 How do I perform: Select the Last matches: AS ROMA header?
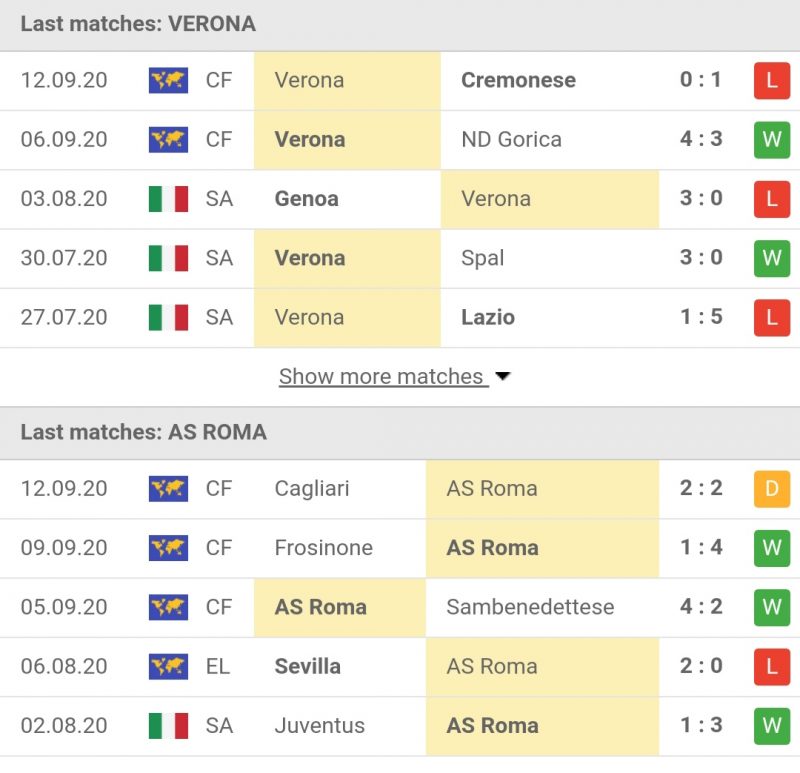[x=143, y=432]
